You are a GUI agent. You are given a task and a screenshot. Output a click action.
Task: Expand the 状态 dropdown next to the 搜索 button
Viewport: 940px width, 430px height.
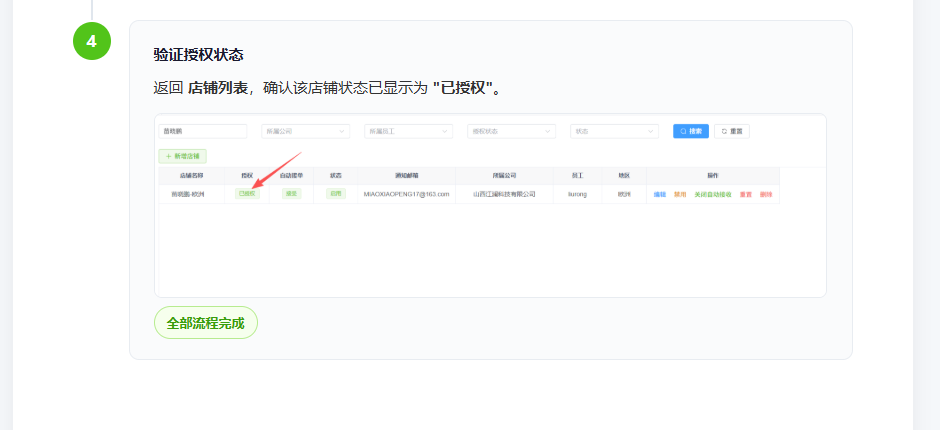tap(614, 131)
